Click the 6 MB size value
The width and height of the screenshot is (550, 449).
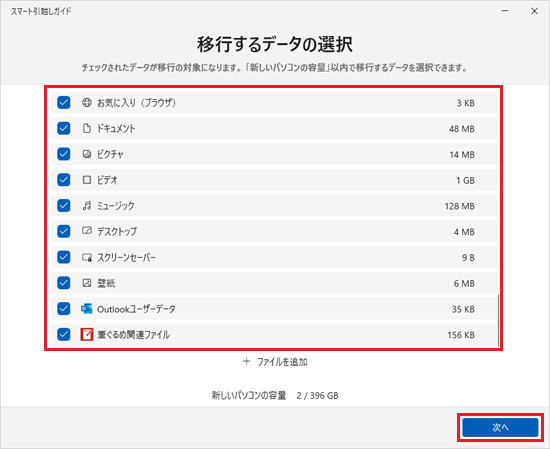tap(464, 283)
